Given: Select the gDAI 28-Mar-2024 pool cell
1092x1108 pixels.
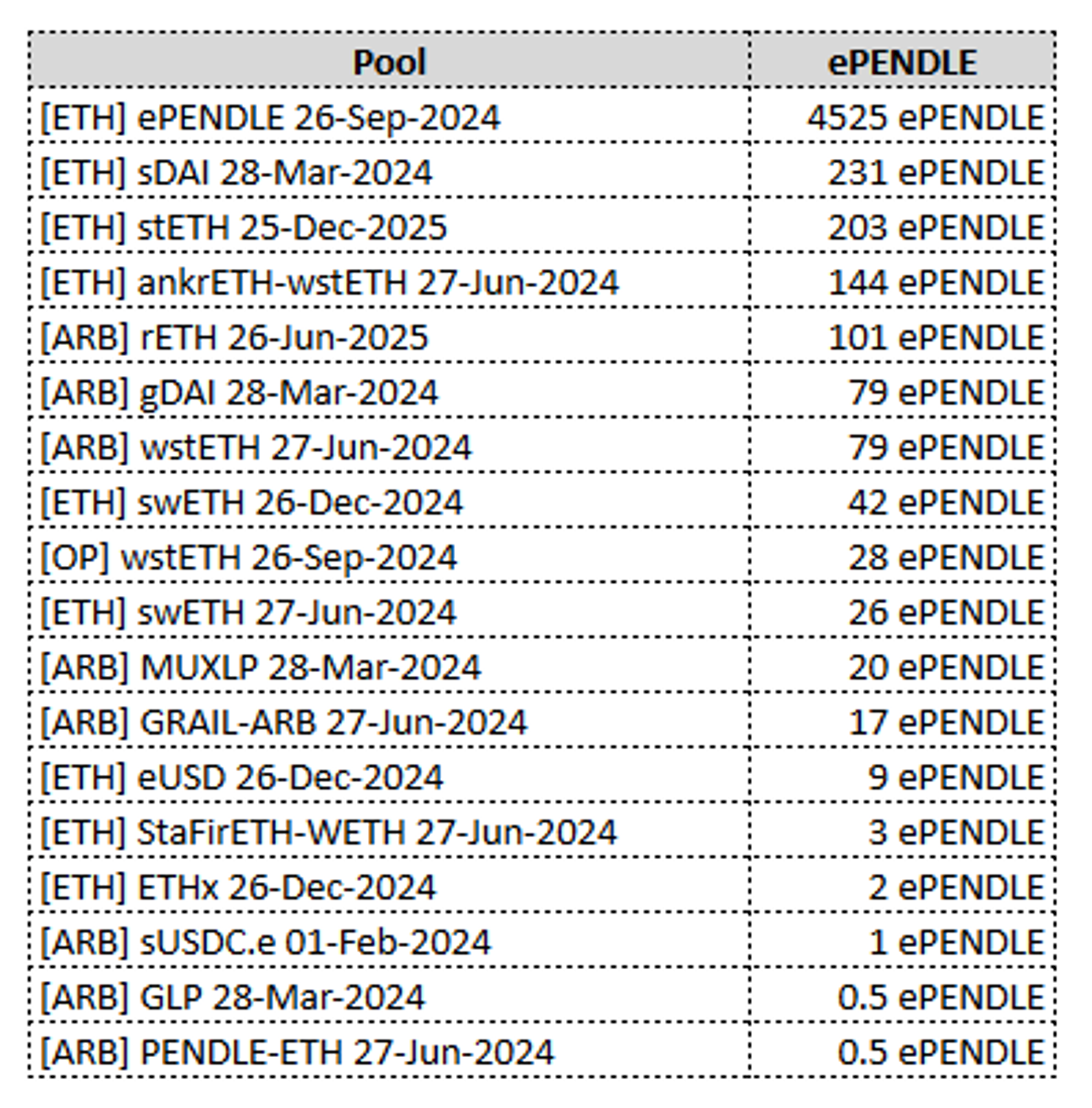Looking at the screenshot, I should click(239, 392).
